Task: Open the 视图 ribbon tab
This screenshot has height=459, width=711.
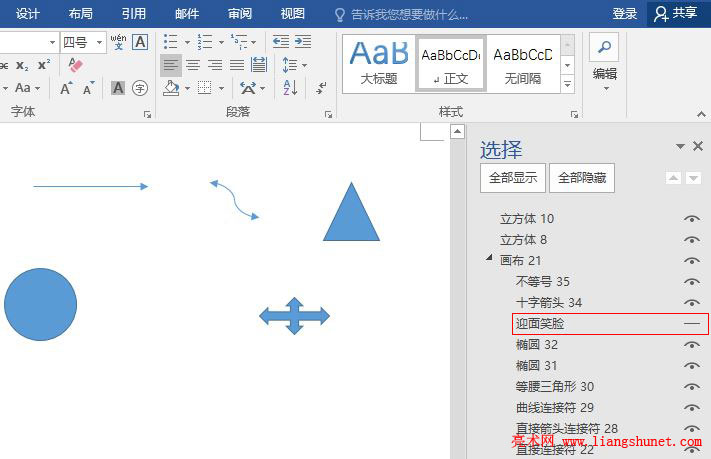Action: point(293,14)
